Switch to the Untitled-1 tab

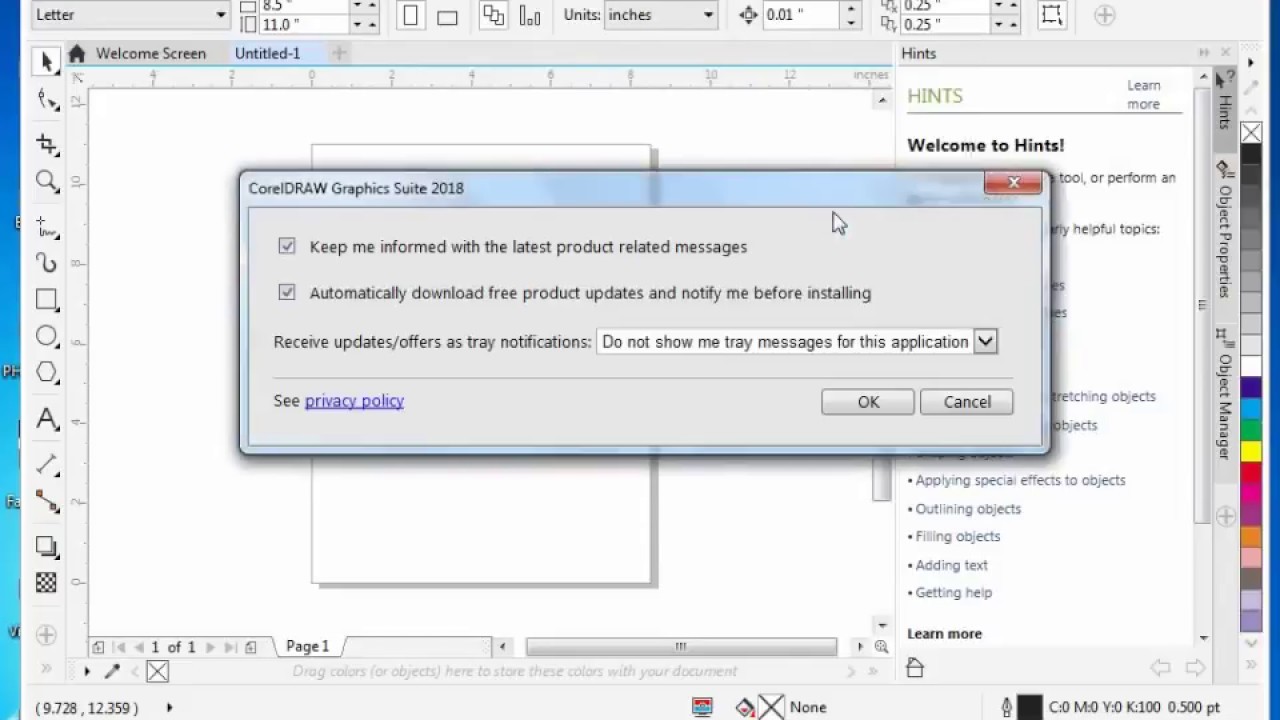point(267,54)
